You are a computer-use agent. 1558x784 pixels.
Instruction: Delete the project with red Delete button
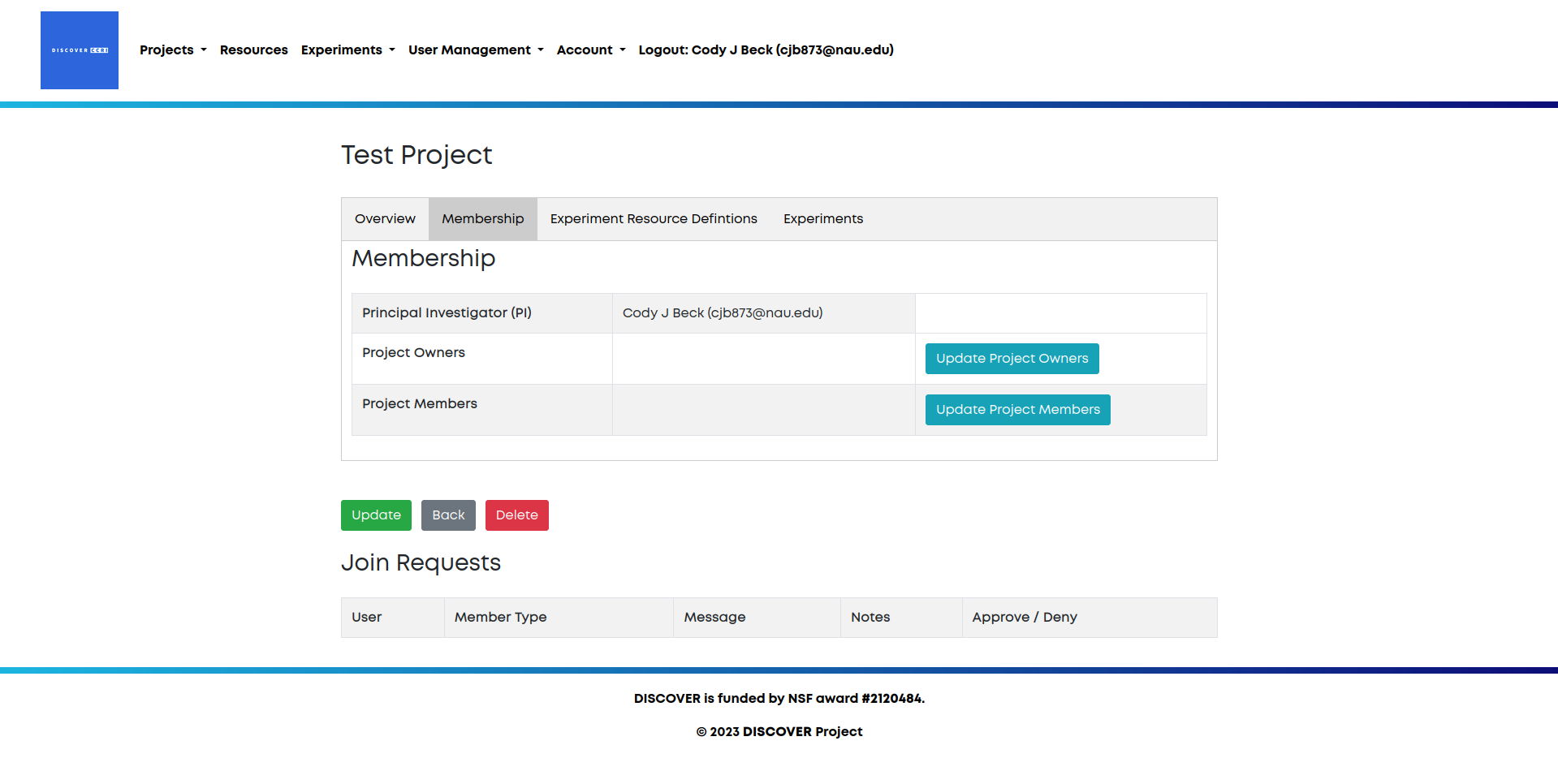pos(516,515)
